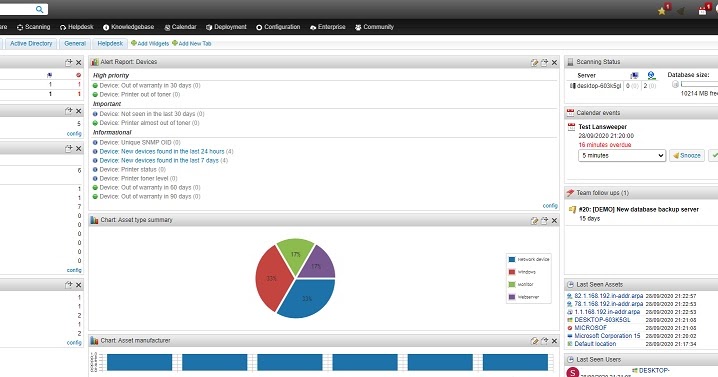The height and width of the screenshot is (377, 718).
Task: Switch to the Active Directory tab
Action: click(x=31, y=44)
